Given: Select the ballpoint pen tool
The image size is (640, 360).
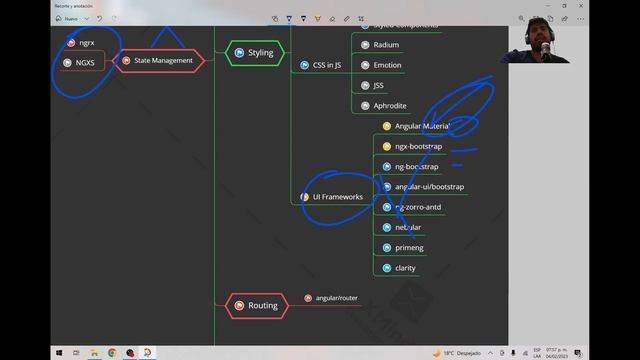Looking at the screenshot, I should coord(289,19).
